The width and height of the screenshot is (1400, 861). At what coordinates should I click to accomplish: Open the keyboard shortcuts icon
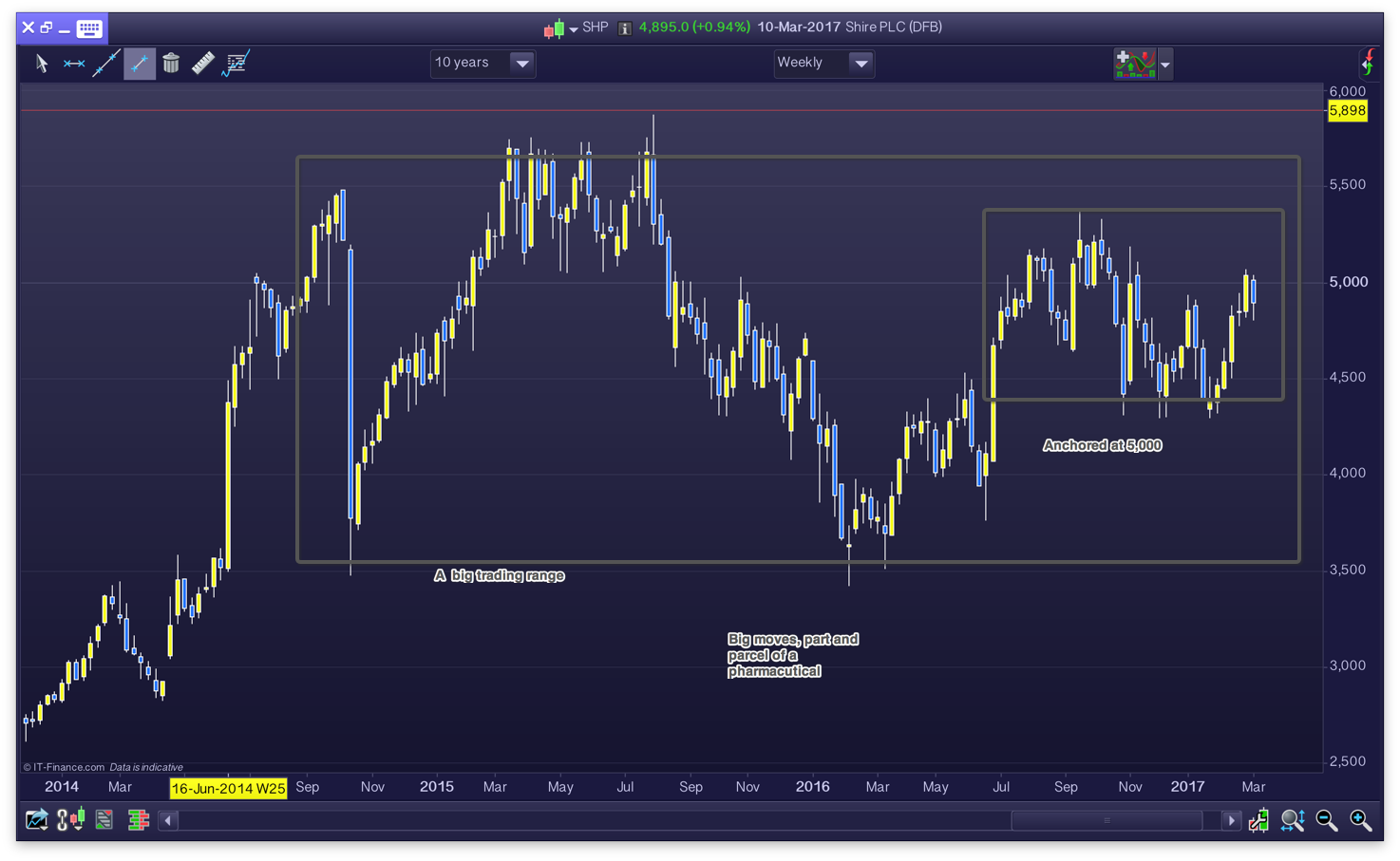pos(89,28)
